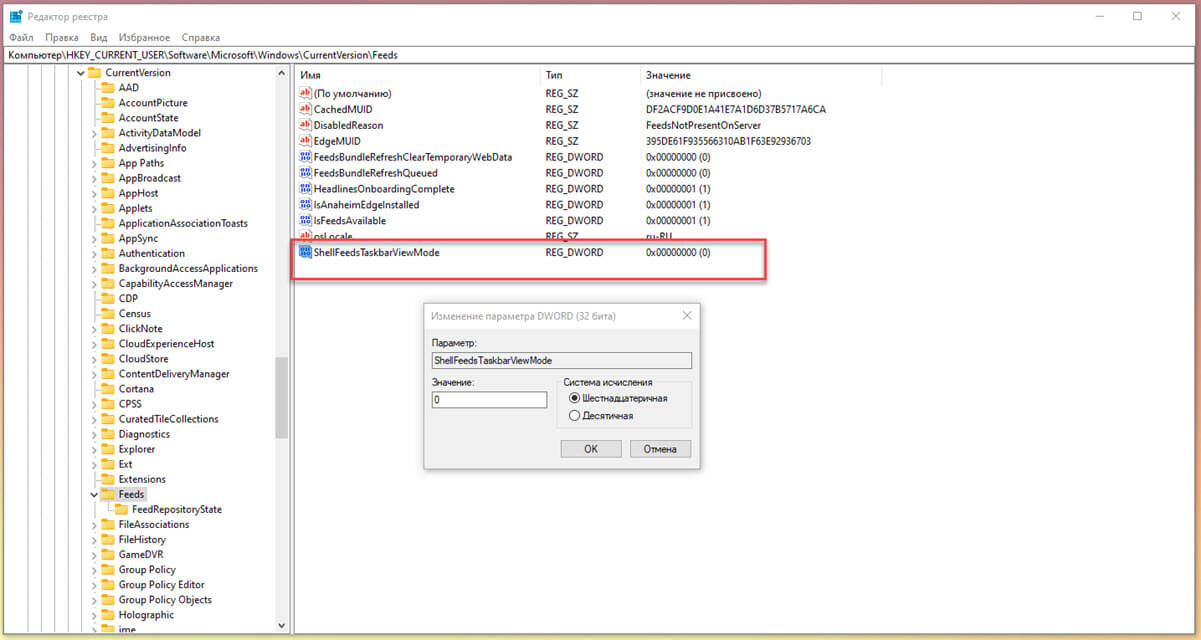Viewport: 1201px width, 640px height.
Task: Select the CloudExperienceHost key
Action: pyautogui.click(x=166, y=344)
